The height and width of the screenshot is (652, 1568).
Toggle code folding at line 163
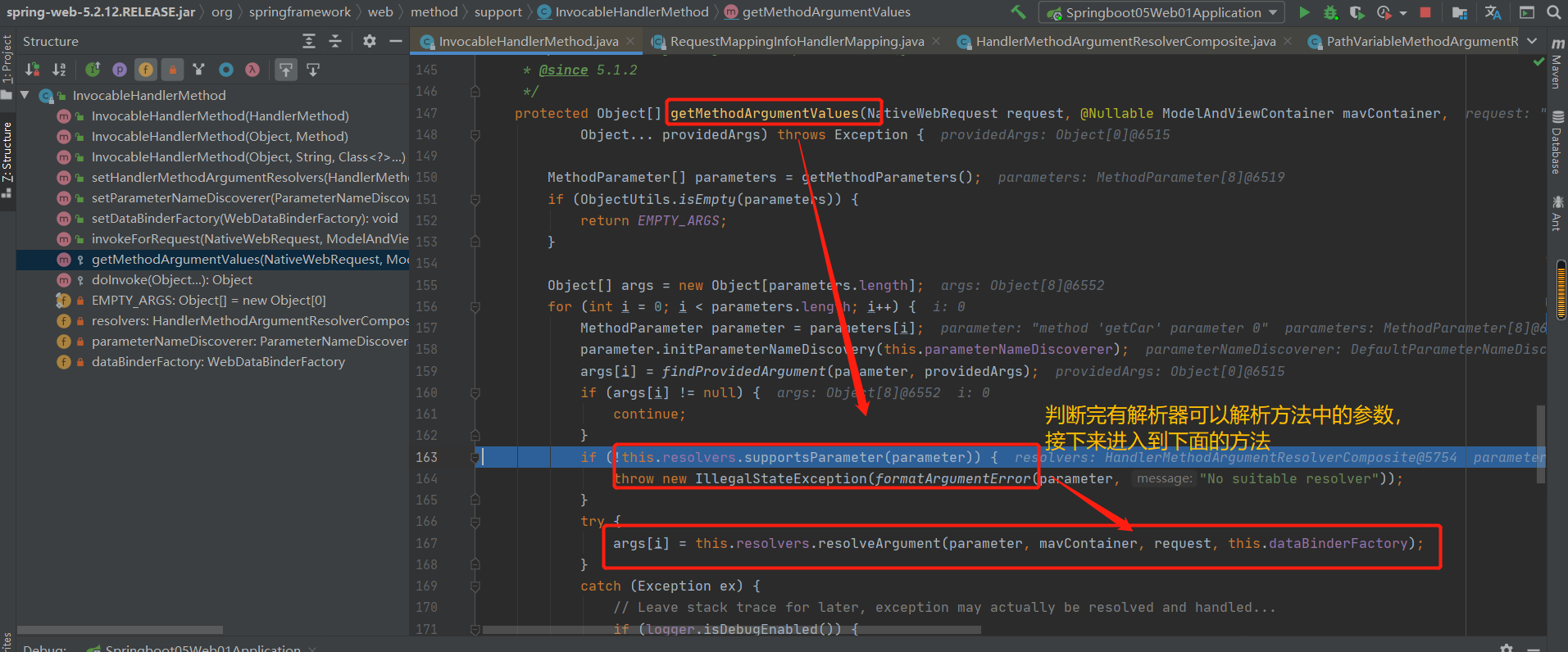pyautogui.click(x=475, y=457)
